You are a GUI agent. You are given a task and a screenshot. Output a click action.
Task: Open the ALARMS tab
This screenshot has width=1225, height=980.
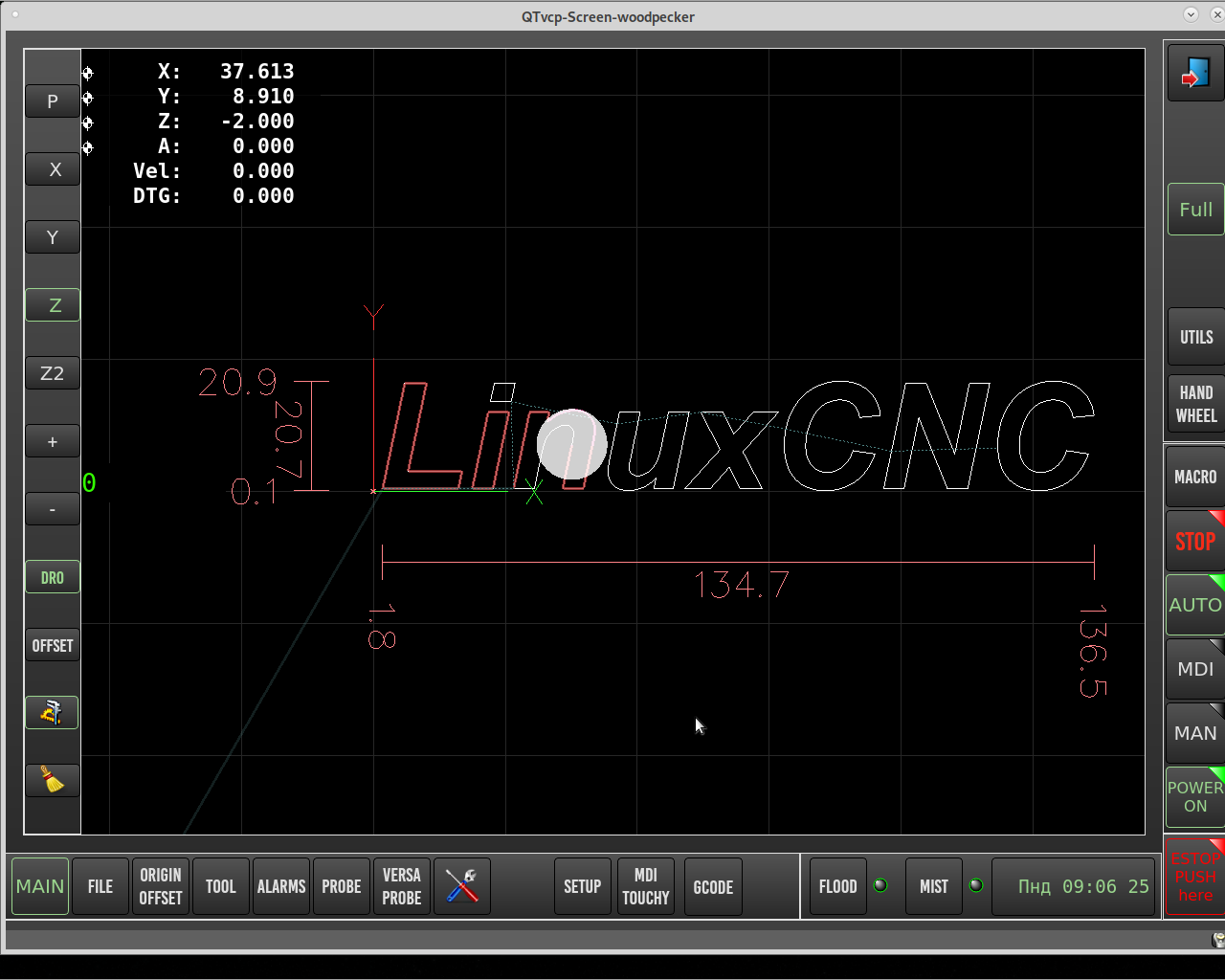tap(281, 886)
